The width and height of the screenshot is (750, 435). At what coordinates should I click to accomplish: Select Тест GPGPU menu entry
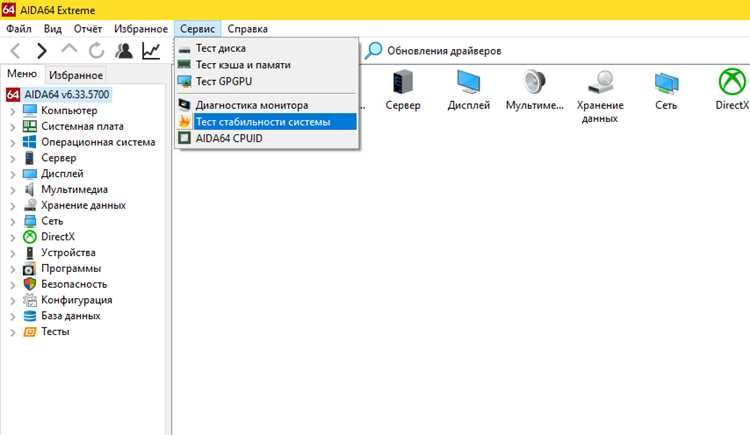click(267, 81)
